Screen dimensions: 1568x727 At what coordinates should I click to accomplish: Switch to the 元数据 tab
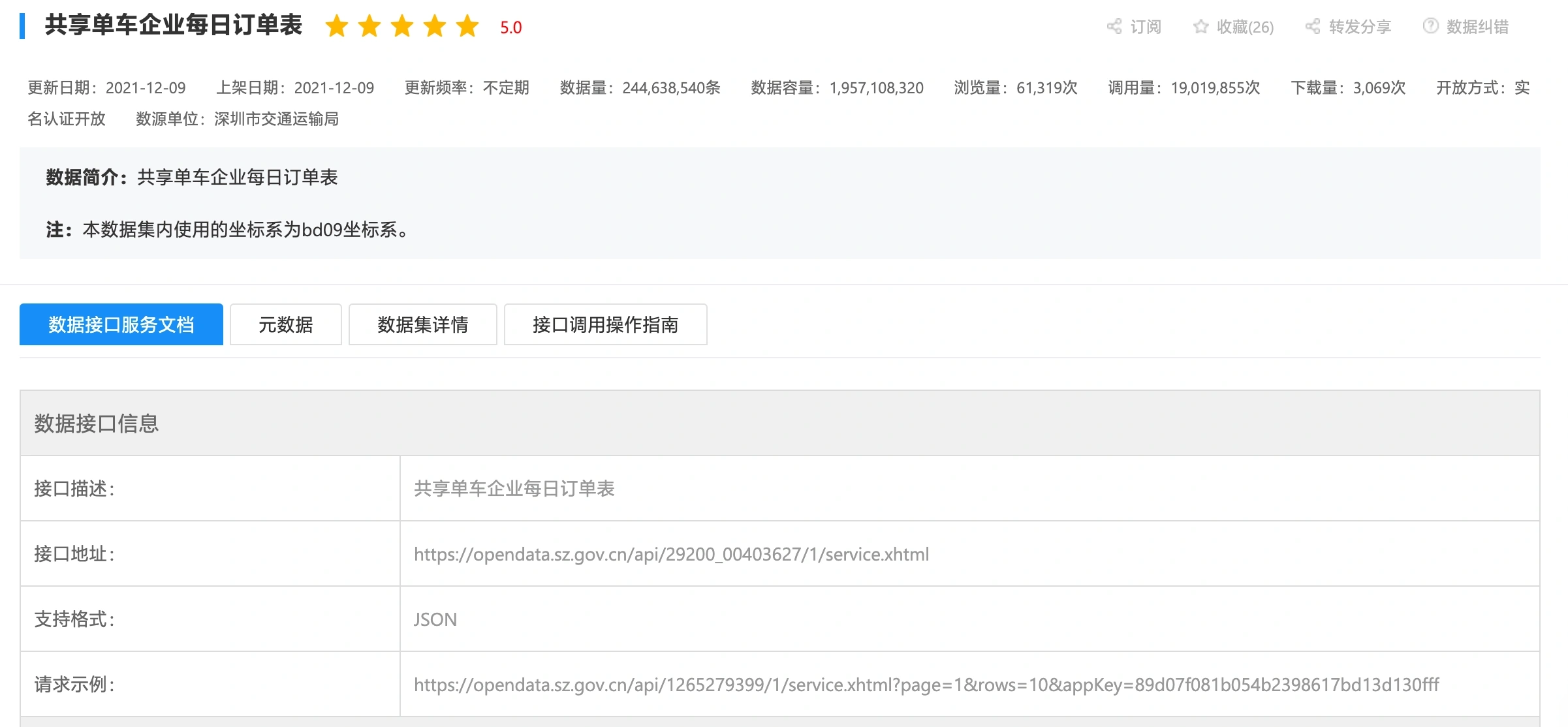tap(285, 324)
